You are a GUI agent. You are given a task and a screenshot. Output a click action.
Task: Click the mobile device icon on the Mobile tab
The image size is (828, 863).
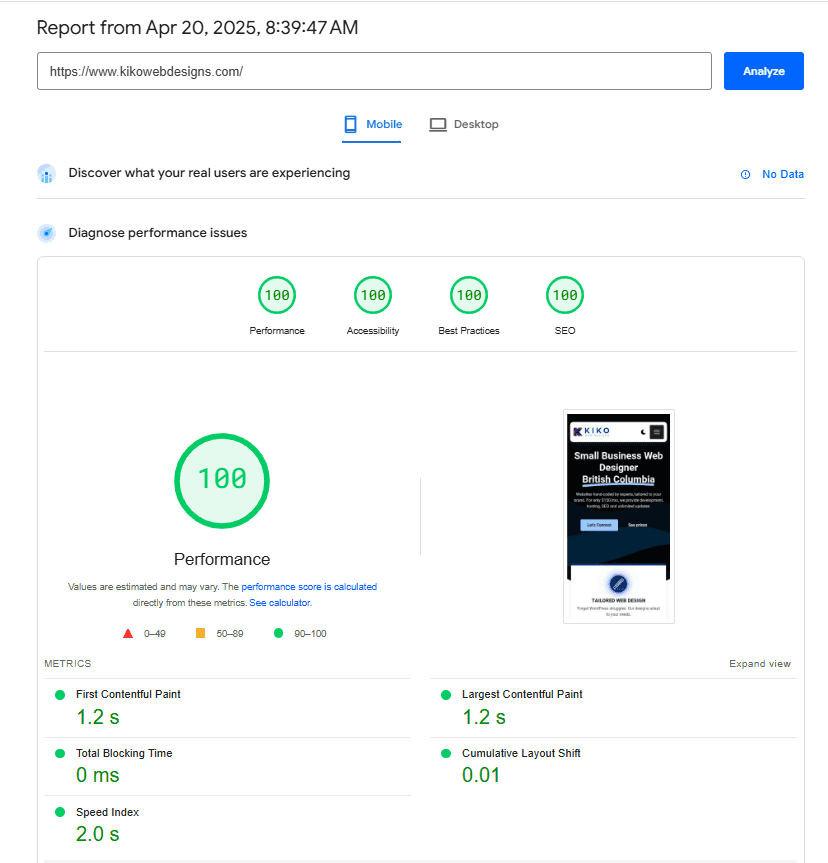[349, 123]
